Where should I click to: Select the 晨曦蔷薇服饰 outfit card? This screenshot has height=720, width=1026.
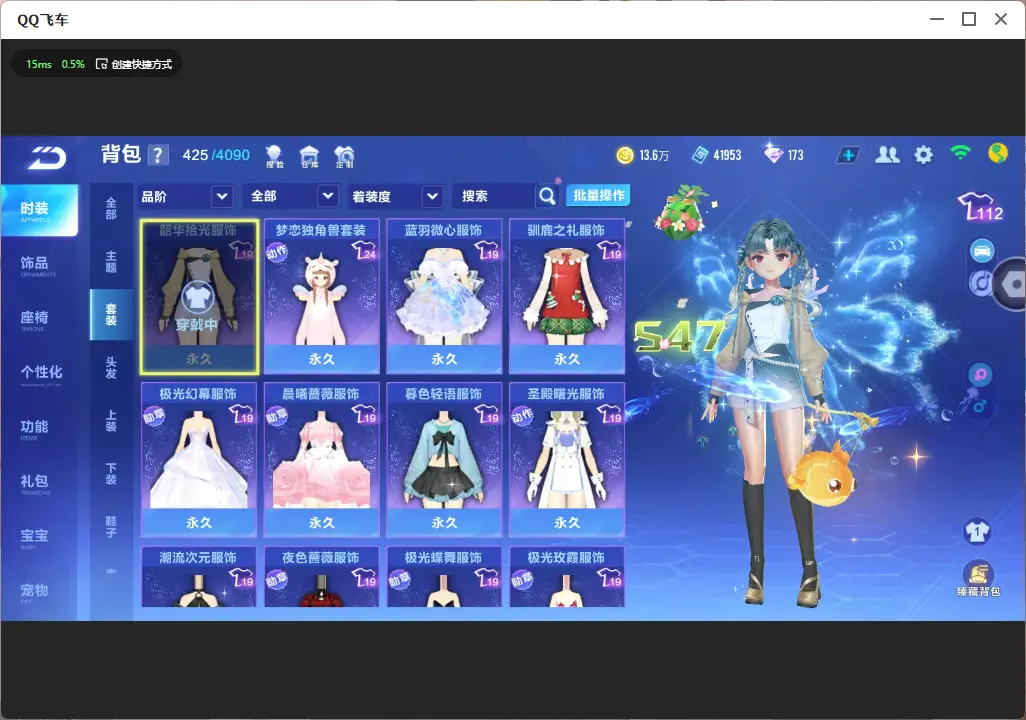(321, 460)
